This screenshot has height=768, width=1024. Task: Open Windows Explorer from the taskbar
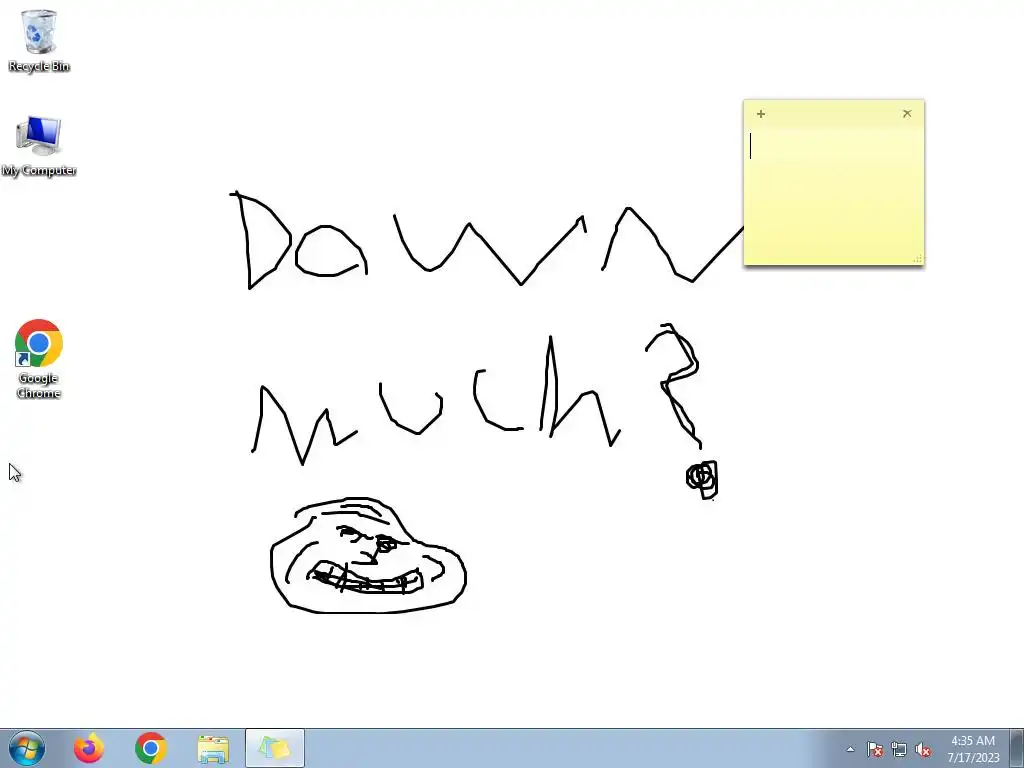coord(213,748)
